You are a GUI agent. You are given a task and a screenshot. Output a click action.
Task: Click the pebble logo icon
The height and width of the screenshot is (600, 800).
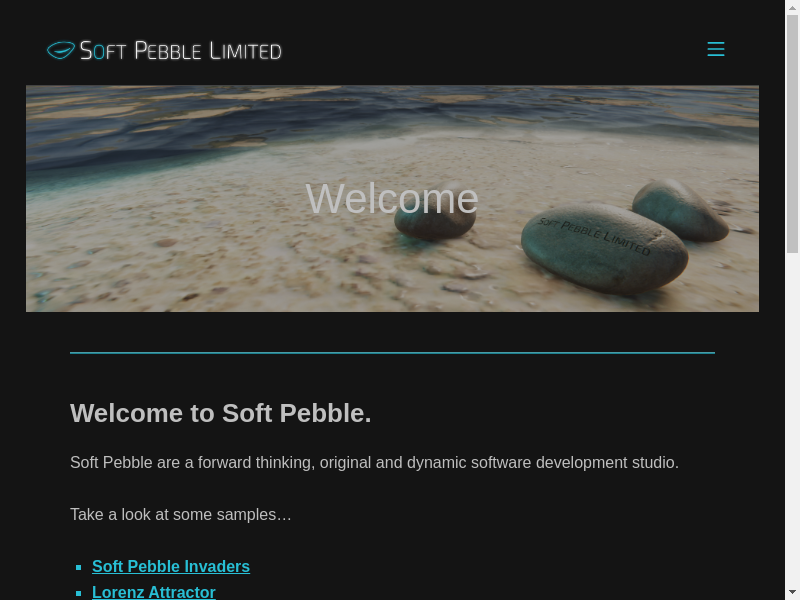point(60,50)
